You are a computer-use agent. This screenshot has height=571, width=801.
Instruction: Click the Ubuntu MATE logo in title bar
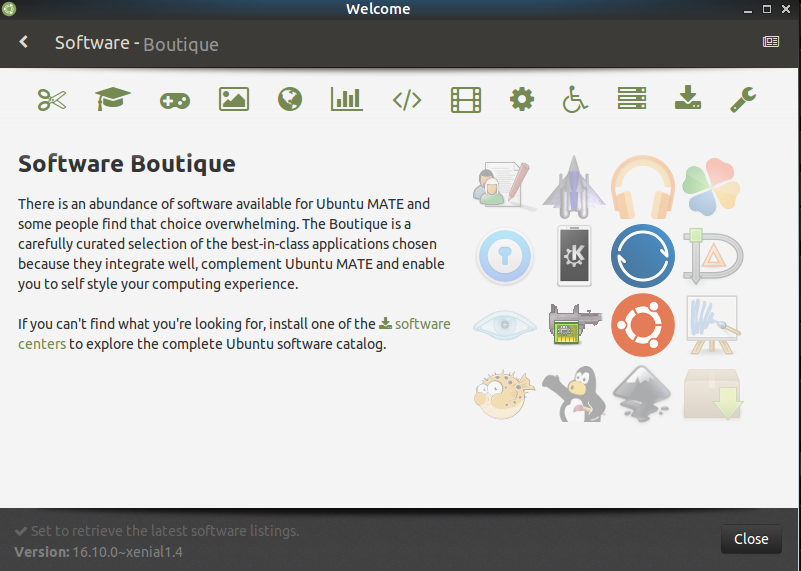point(9,9)
